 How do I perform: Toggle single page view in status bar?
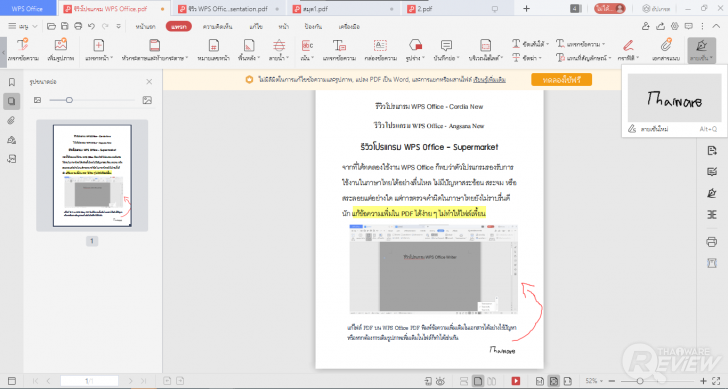[478, 381]
